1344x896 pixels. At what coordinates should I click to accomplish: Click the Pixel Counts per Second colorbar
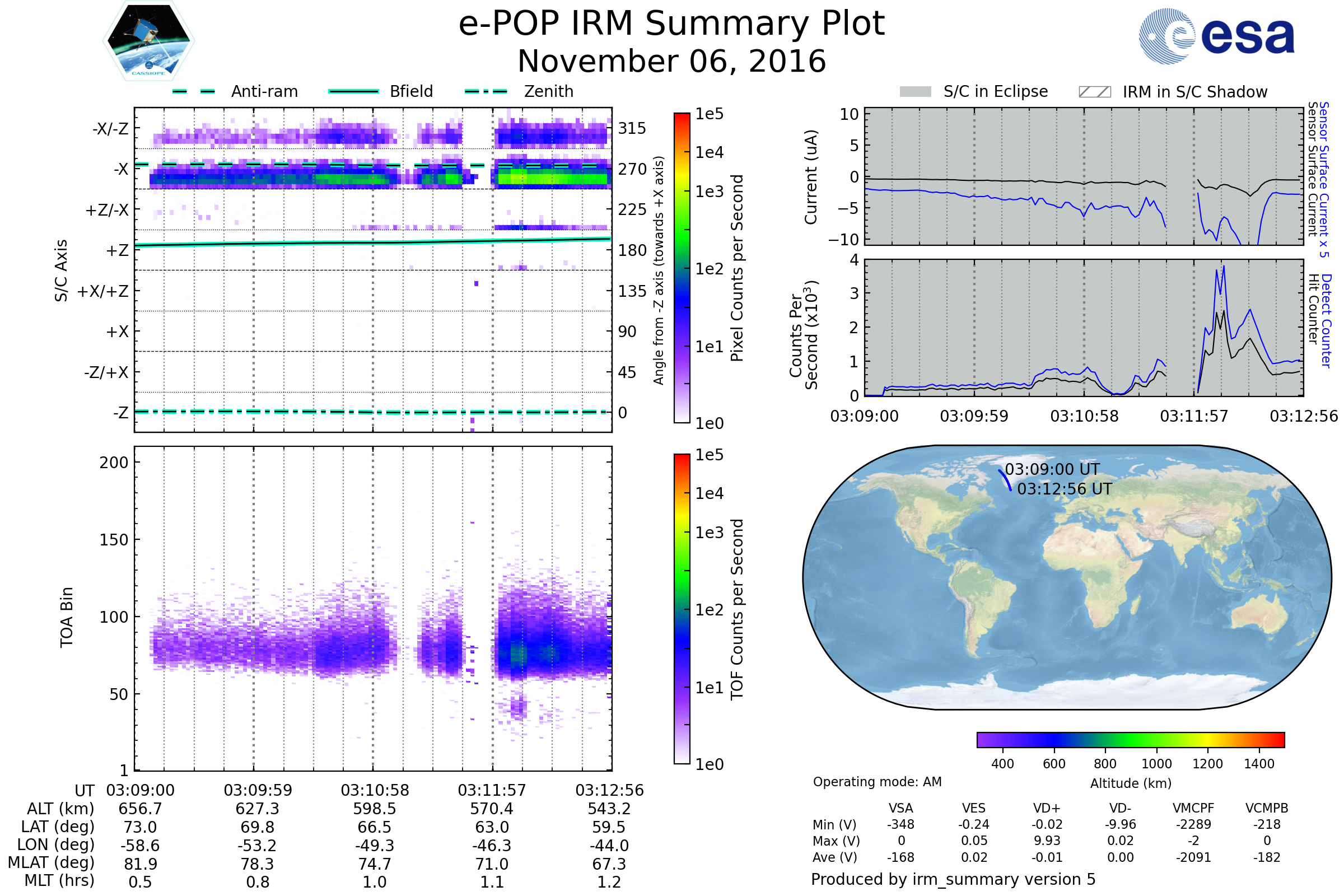(682, 268)
